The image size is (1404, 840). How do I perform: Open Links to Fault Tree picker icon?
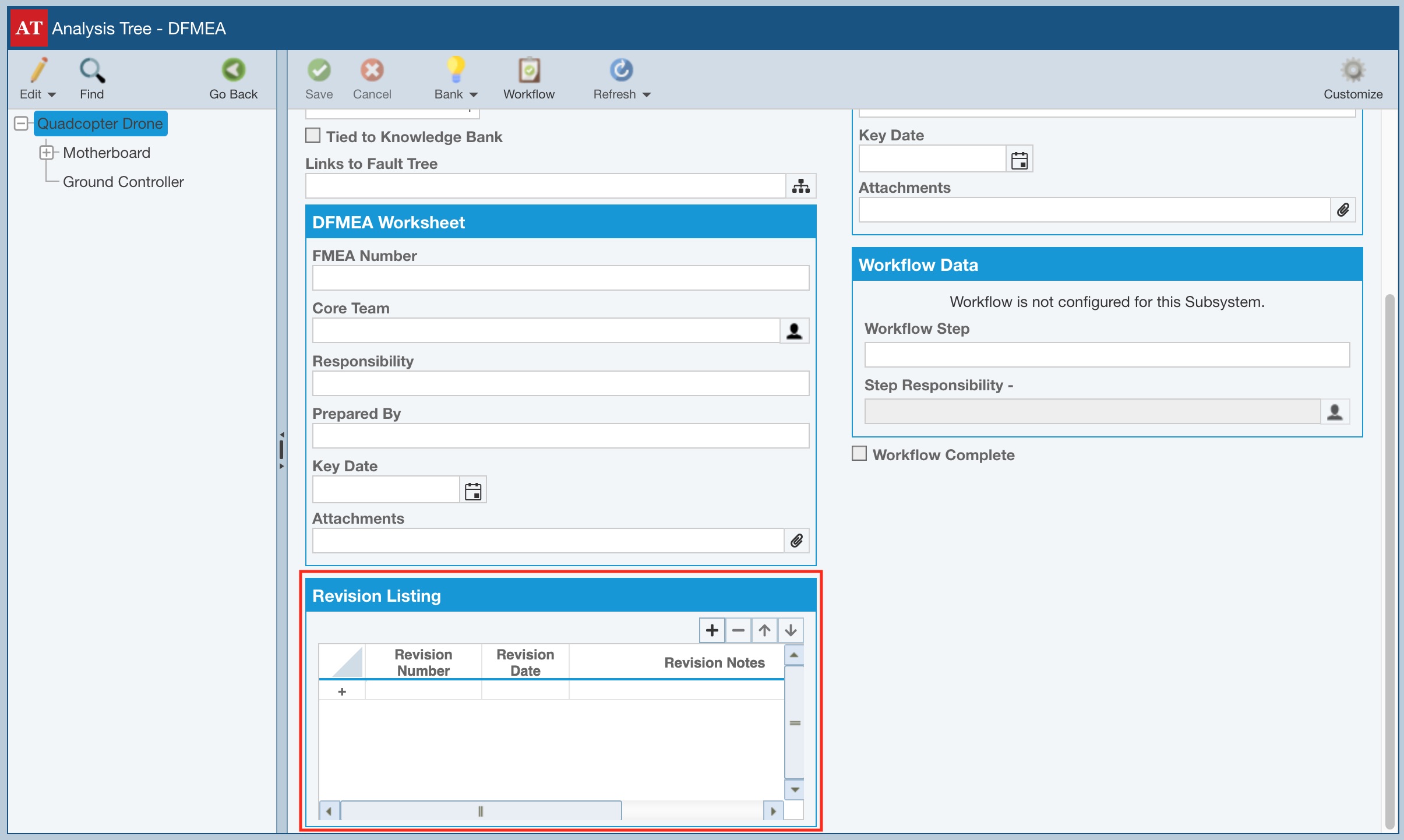pyautogui.click(x=801, y=186)
